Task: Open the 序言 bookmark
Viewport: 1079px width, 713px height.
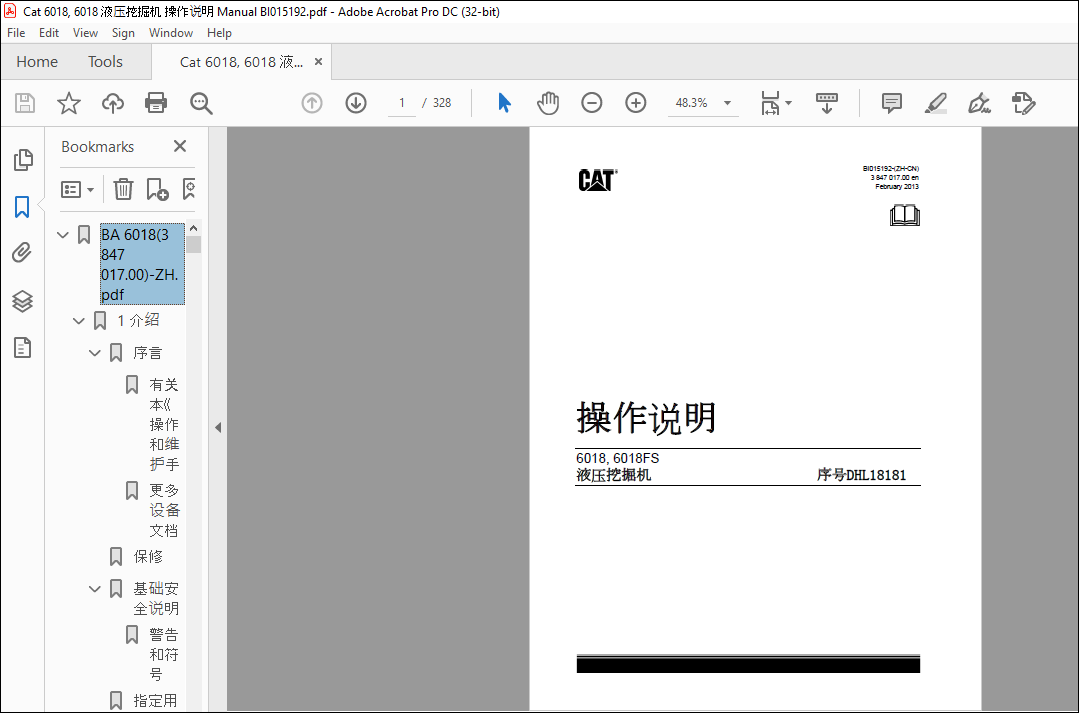Action: (x=147, y=353)
